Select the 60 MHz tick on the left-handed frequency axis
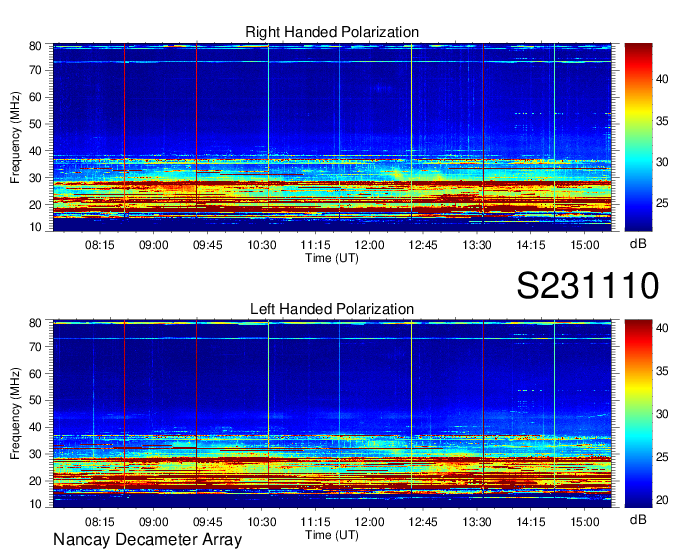 tap(35, 374)
